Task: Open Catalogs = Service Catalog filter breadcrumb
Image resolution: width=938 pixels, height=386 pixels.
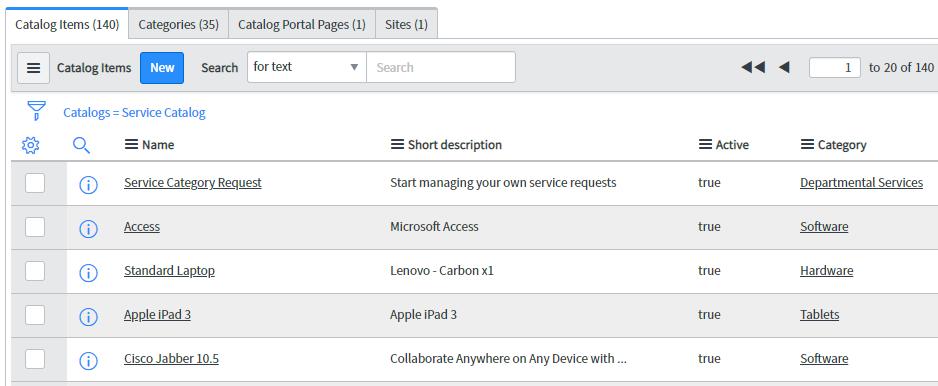Action: tap(134, 113)
